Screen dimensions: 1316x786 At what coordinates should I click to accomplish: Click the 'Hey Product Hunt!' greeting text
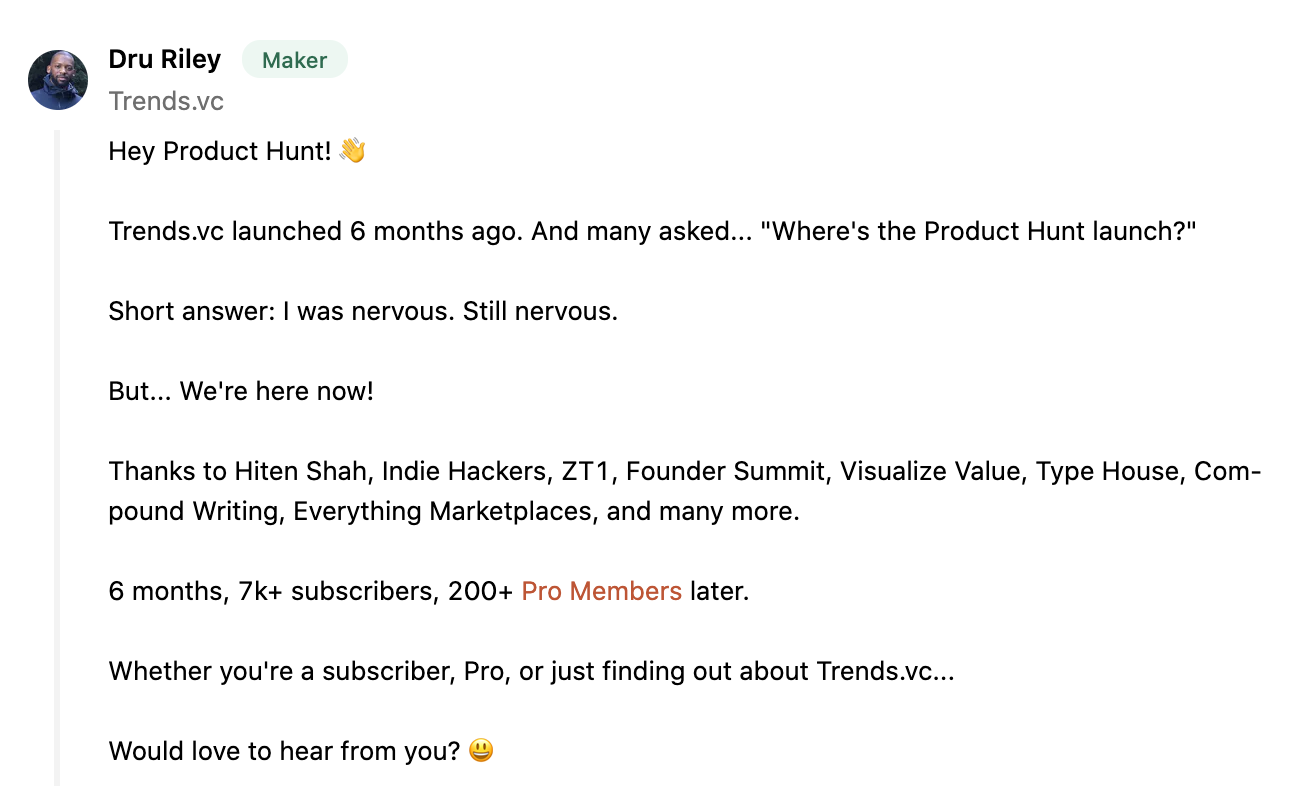click(x=220, y=151)
